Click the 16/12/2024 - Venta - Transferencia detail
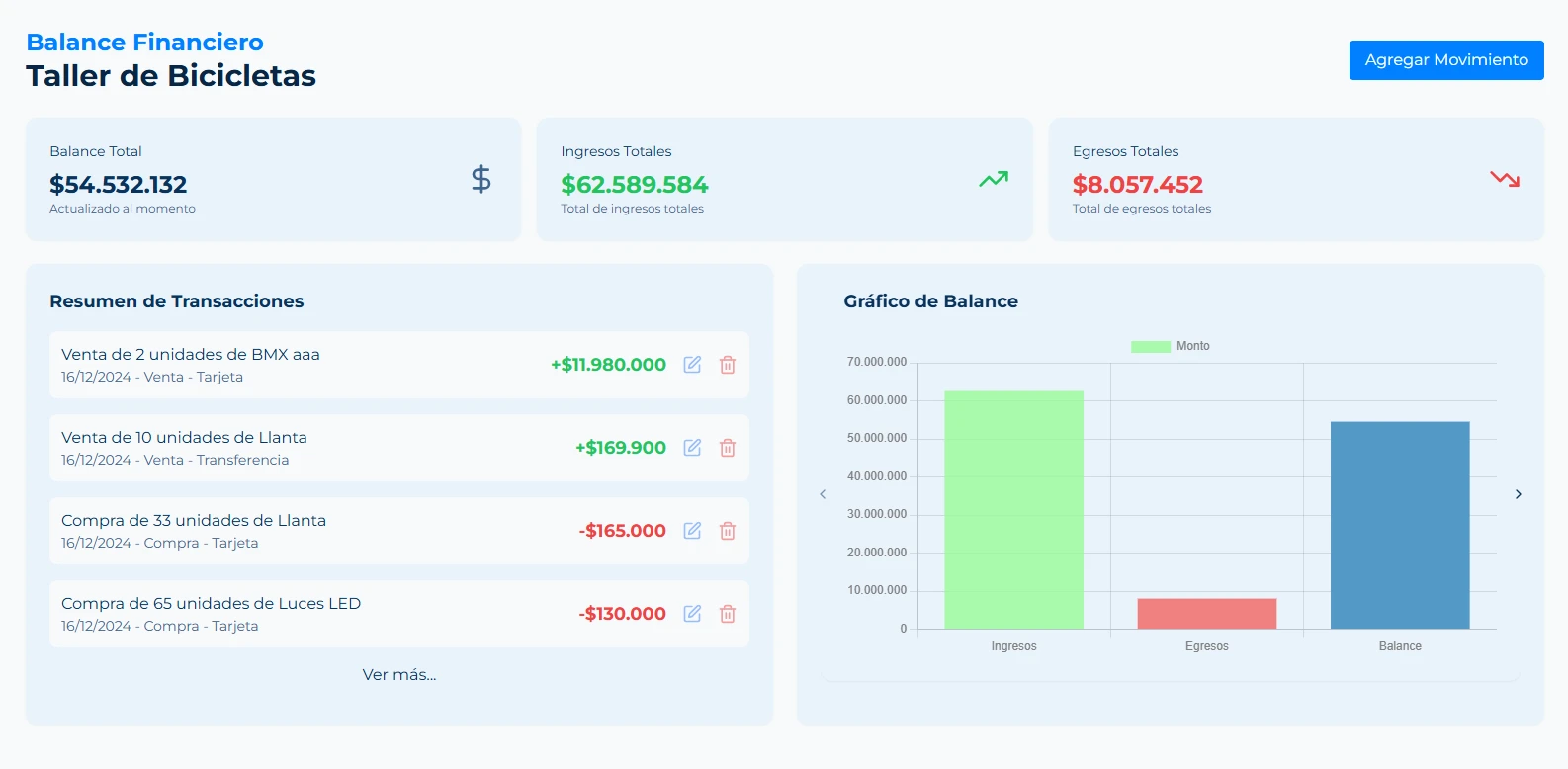 point(175,460)
